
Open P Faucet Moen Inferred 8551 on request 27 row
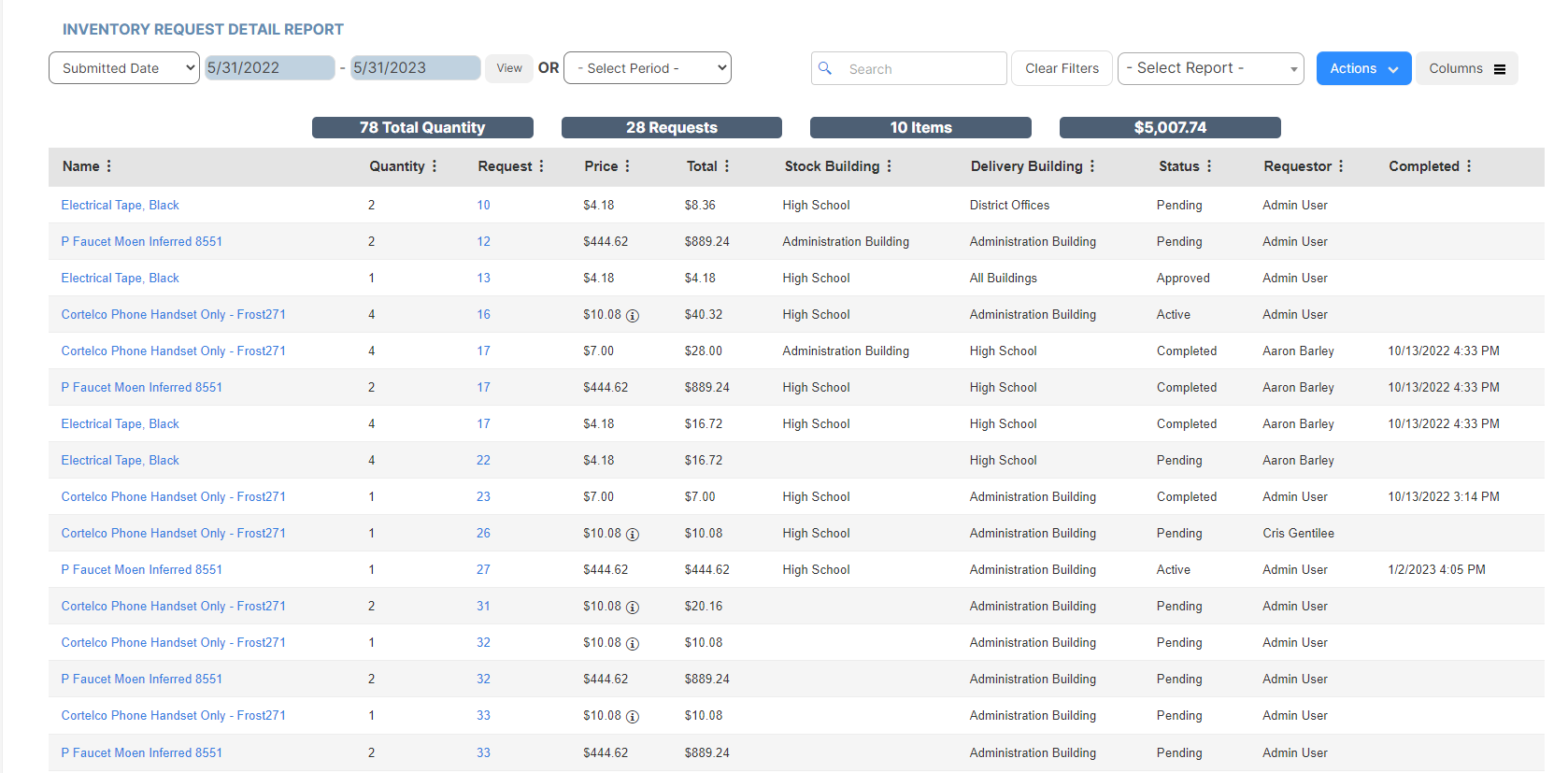(142, 569)
